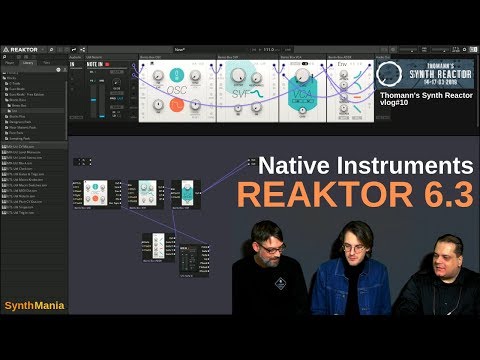
Task: Click the Reaktor logo in the header
Action: tap(21, 50)
